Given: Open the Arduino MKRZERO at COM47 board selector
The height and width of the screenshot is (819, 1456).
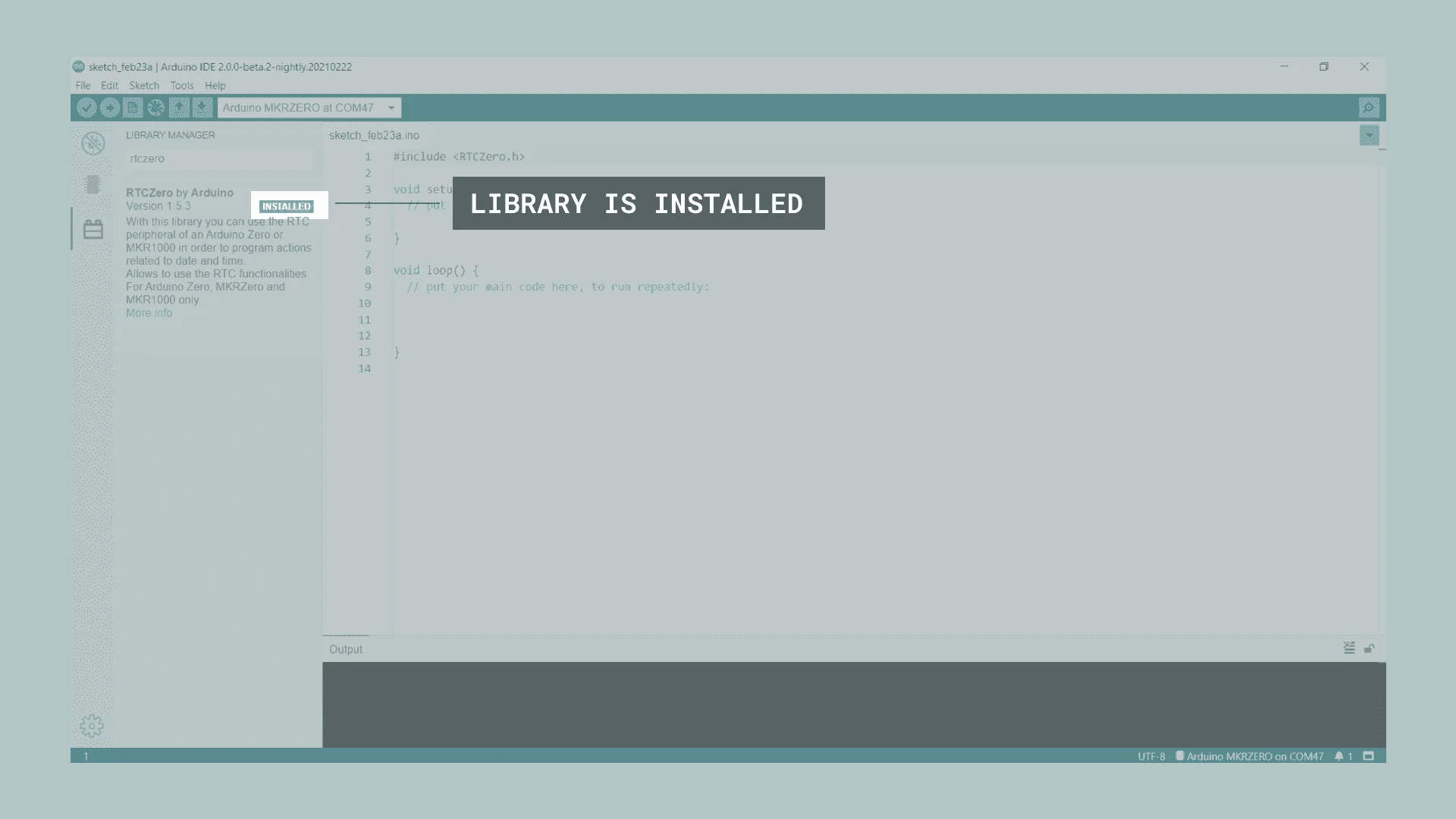Looking at the screenshot, I should [x=309, y=108].
